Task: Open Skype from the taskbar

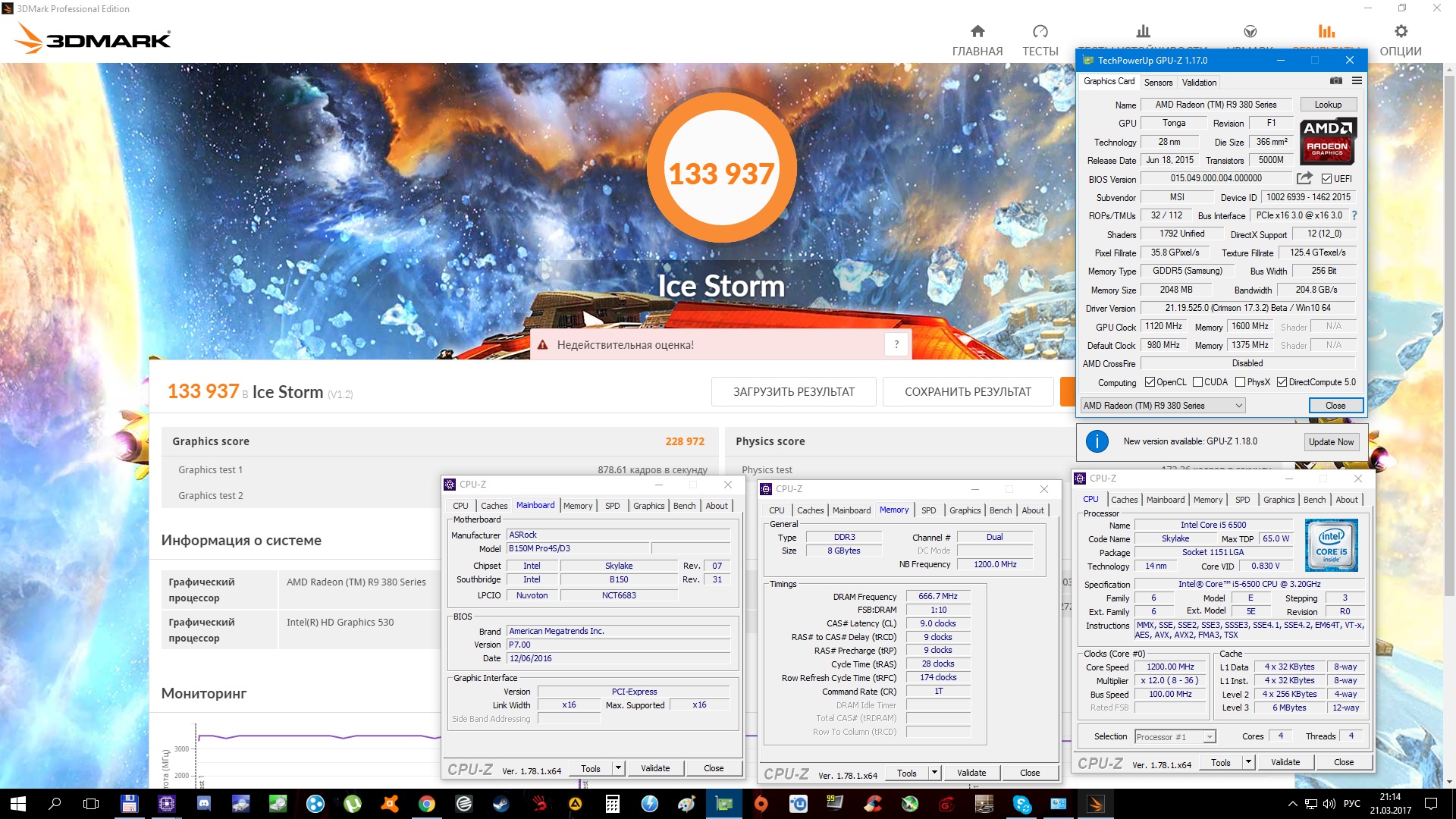Action: 1021,804
